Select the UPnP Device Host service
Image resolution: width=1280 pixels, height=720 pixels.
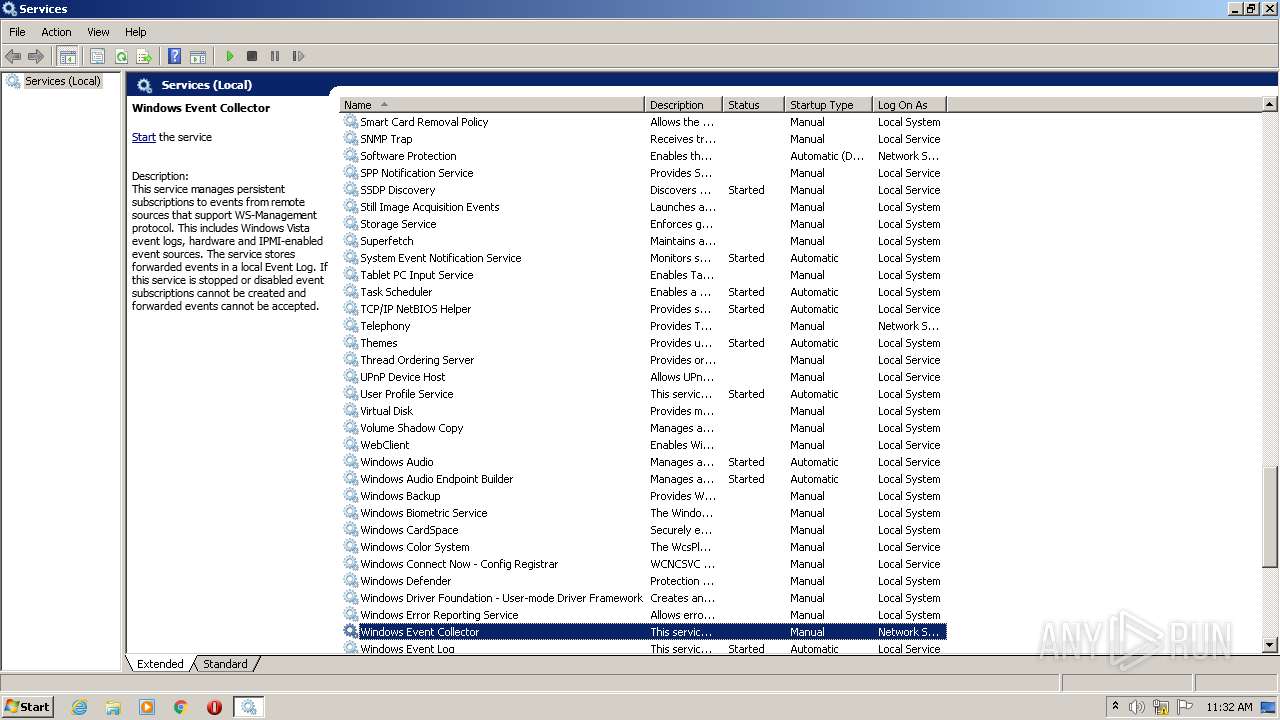[643, 377]
